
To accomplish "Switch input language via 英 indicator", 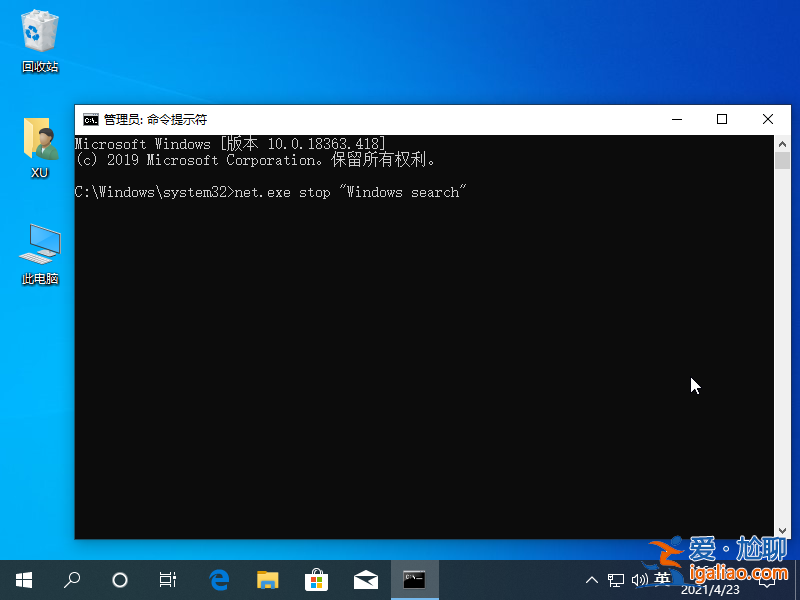I will (663, 580).
